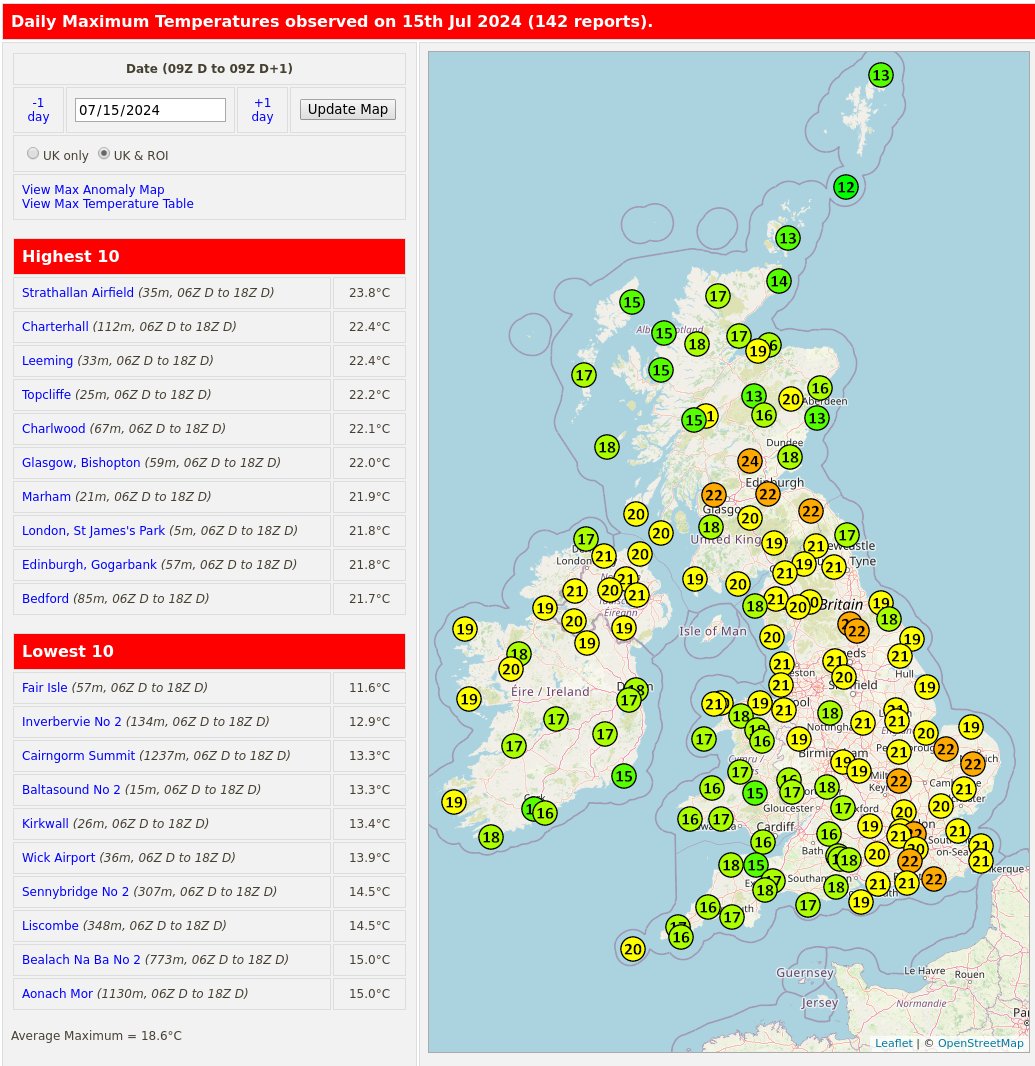Click the 18 marker at Ireland's southern tip
This screenshot has height=1066, width=1035.
coord(491,837)
